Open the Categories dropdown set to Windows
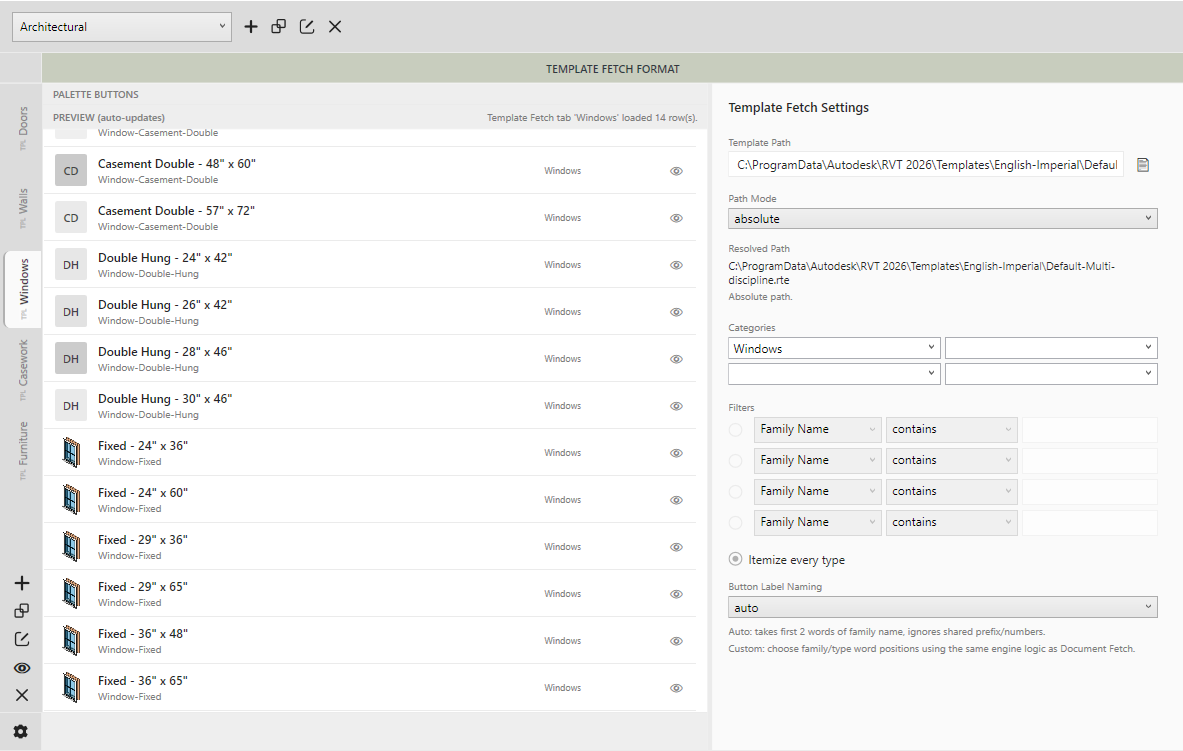This screenshot has width=1183, height=751. [833, 347]
